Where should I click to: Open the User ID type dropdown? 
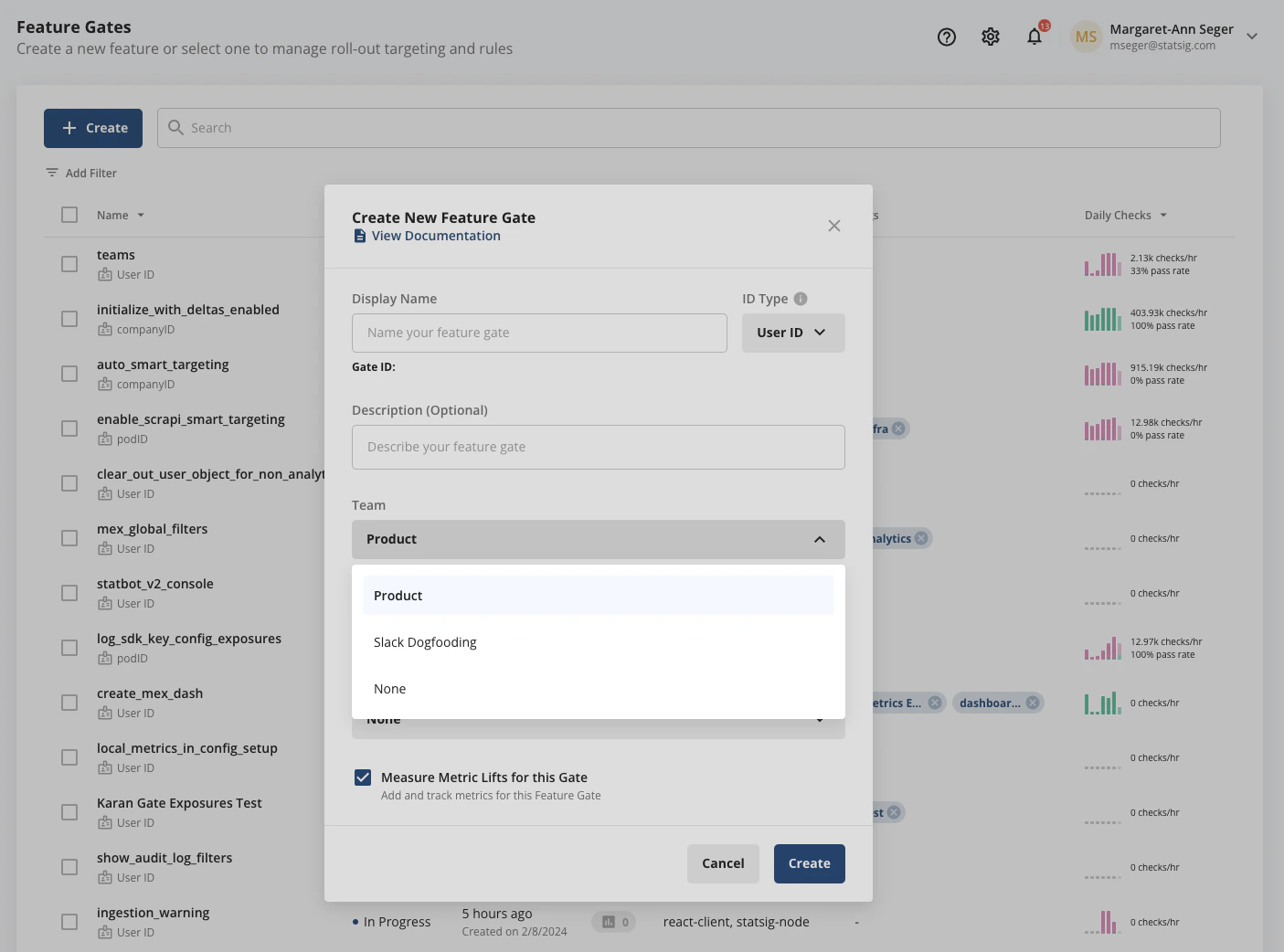[x=792, y=333]
